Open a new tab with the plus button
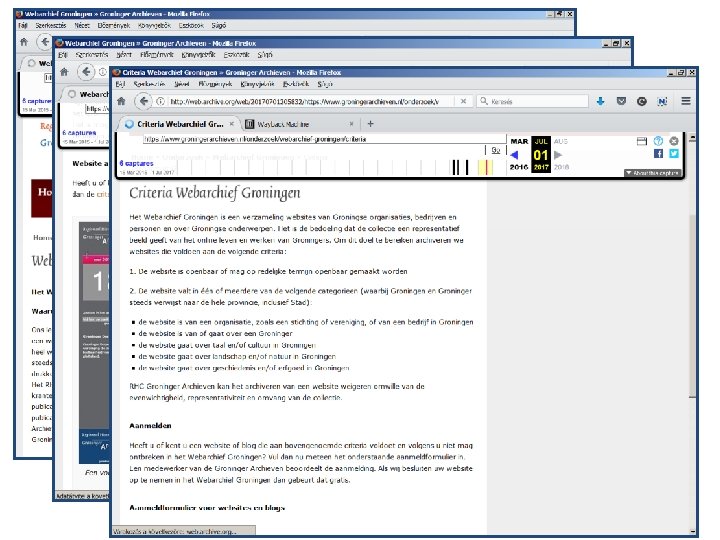The image size is (720, 540). click(x=370, y=124)
